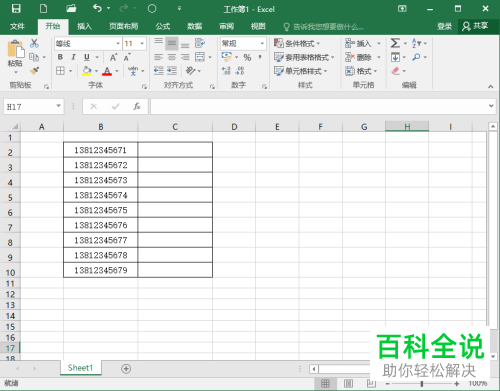Switch to the 视图 View tab

tap(258, 26)
